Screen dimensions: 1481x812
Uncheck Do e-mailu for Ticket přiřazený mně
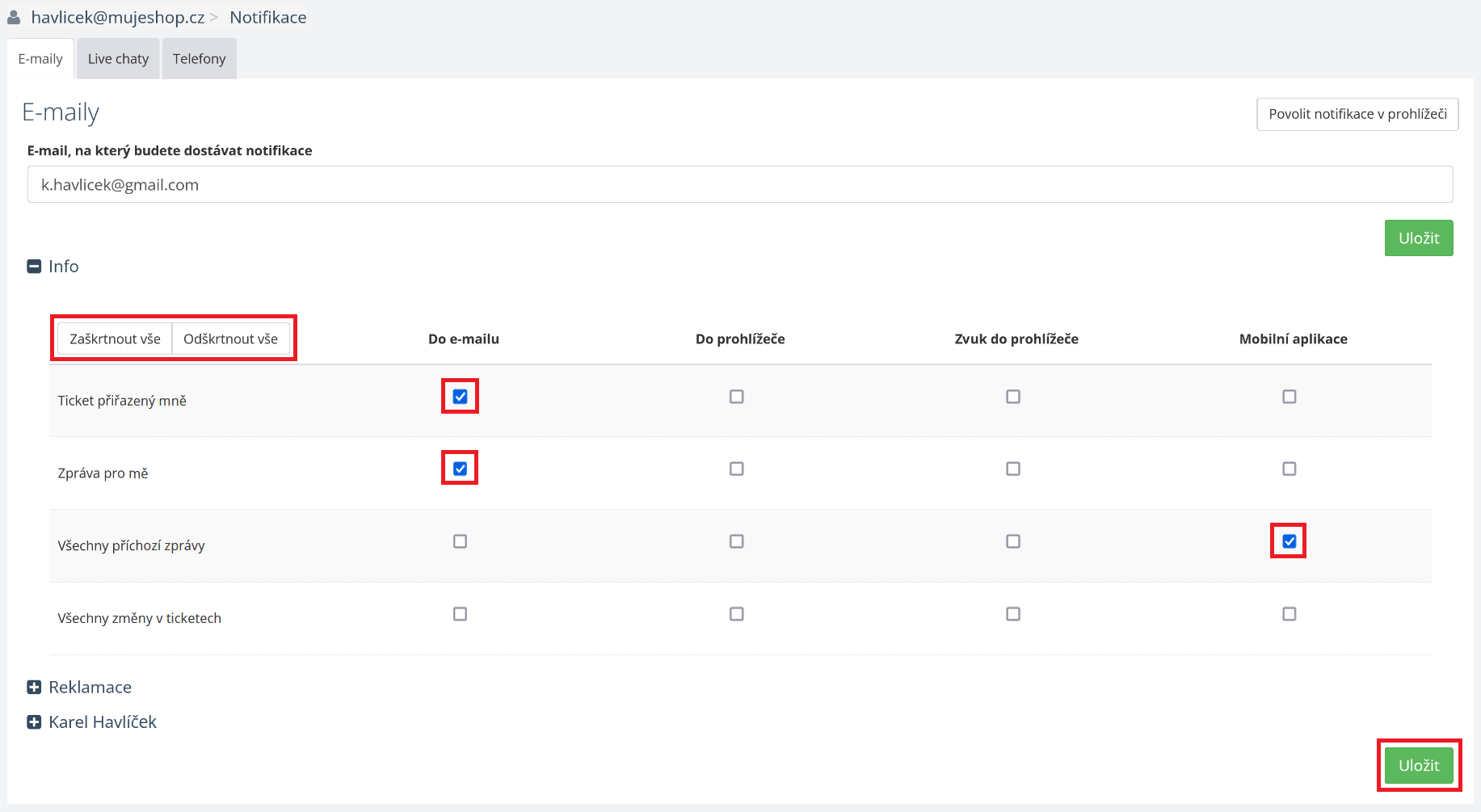coord(461,397)
